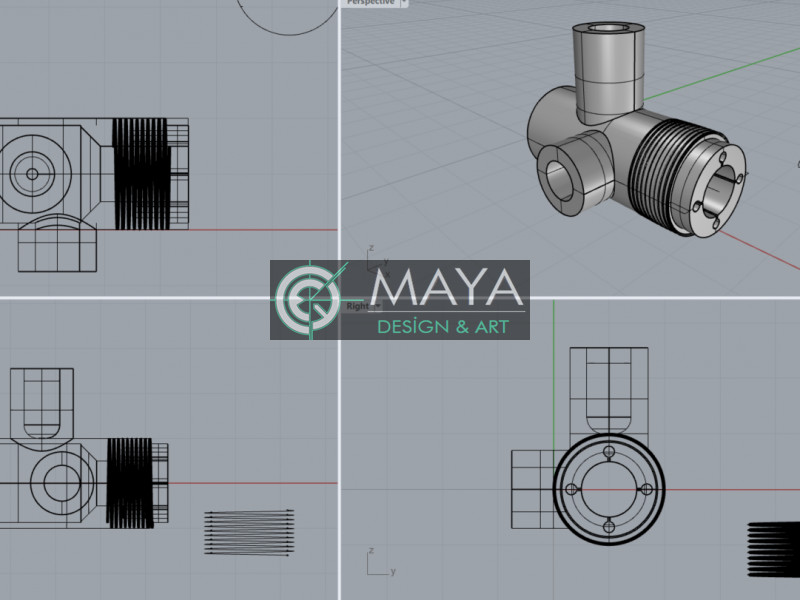The image size is (800, 600).
Task: Select the wireframe valve body in top-left viewport
Action: coord(94,194)
